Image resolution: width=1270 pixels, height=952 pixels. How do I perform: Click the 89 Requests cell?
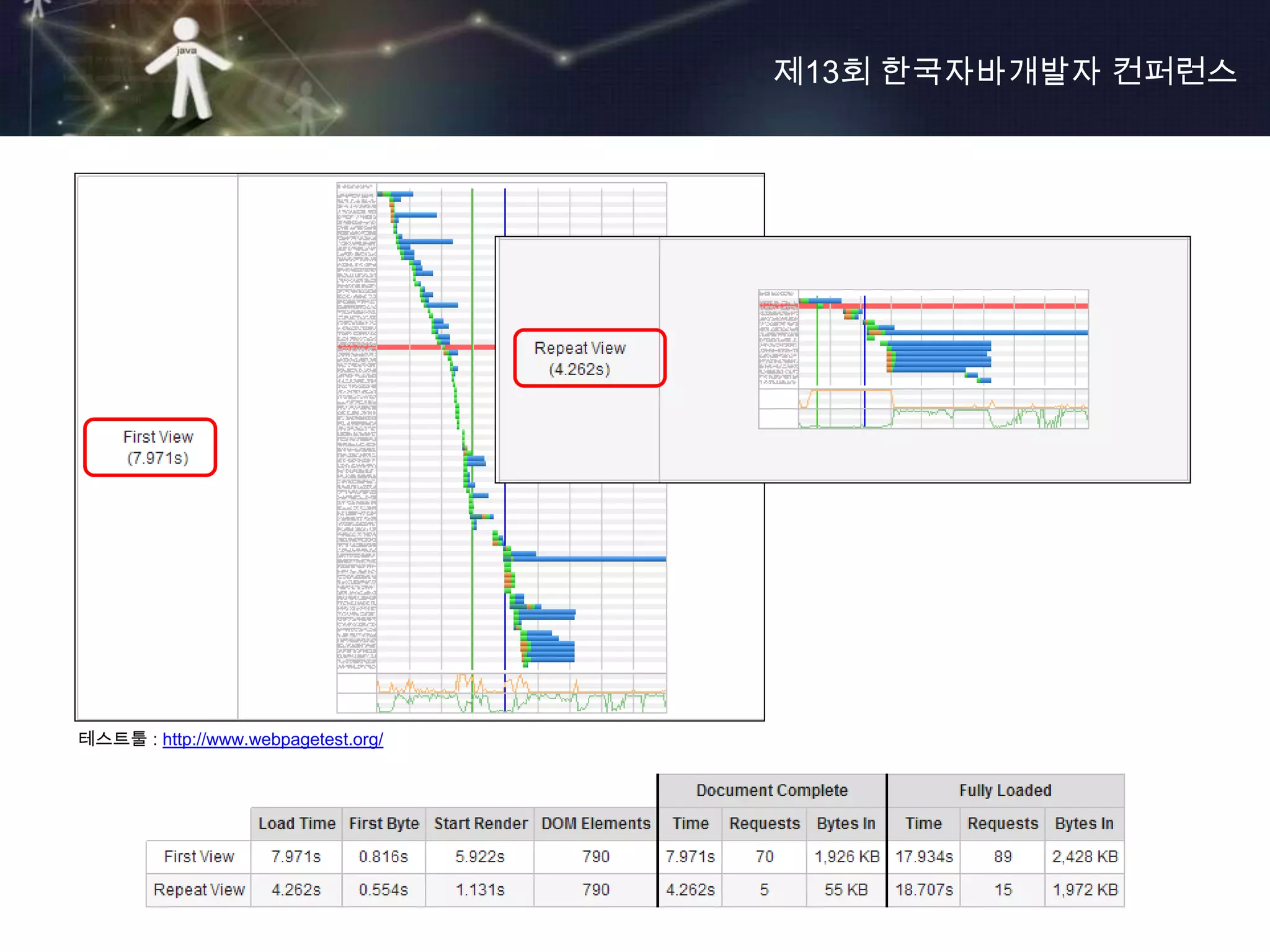1003,857
